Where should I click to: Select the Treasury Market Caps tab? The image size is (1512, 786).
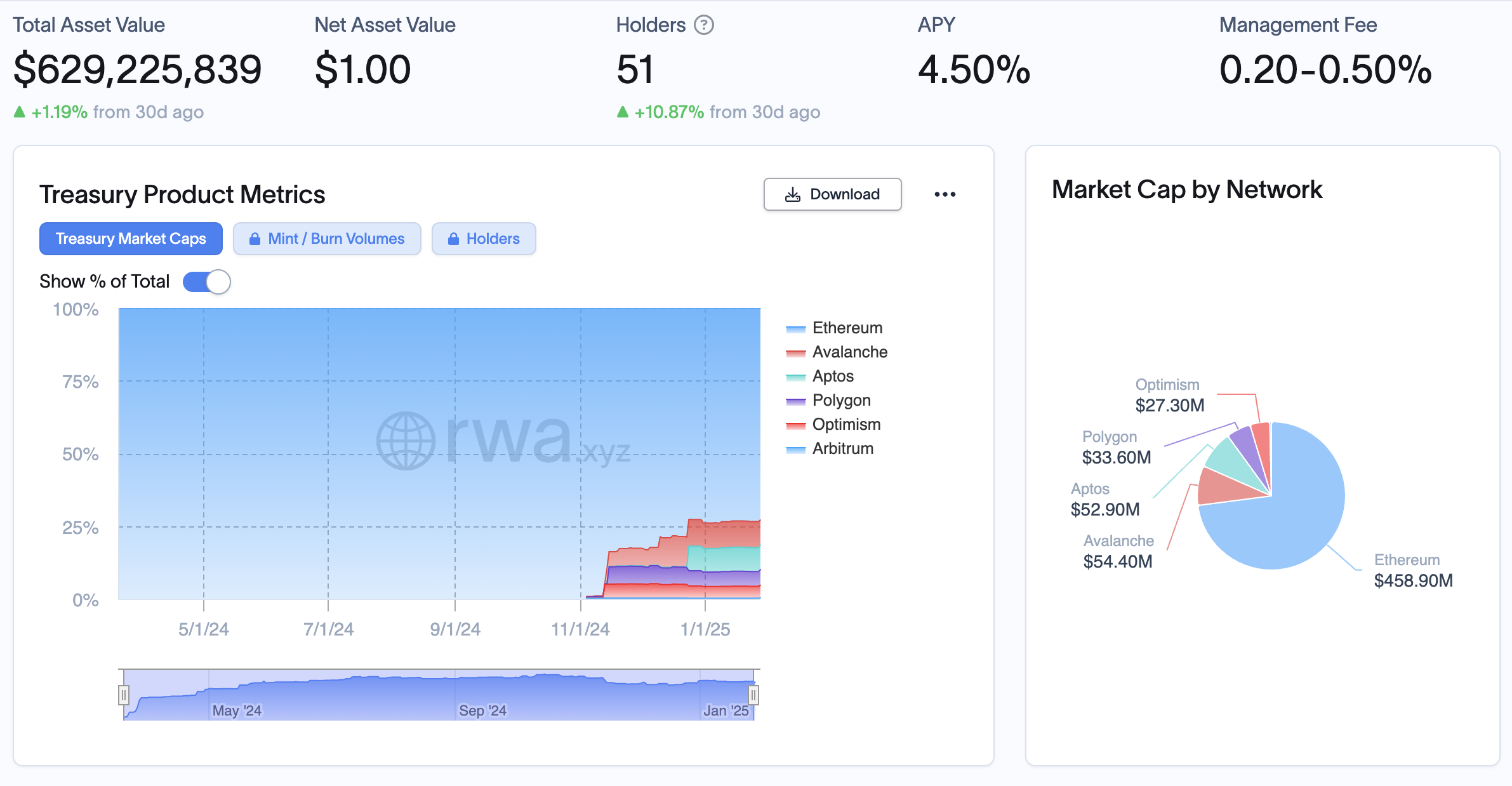[x=131, y=239]
